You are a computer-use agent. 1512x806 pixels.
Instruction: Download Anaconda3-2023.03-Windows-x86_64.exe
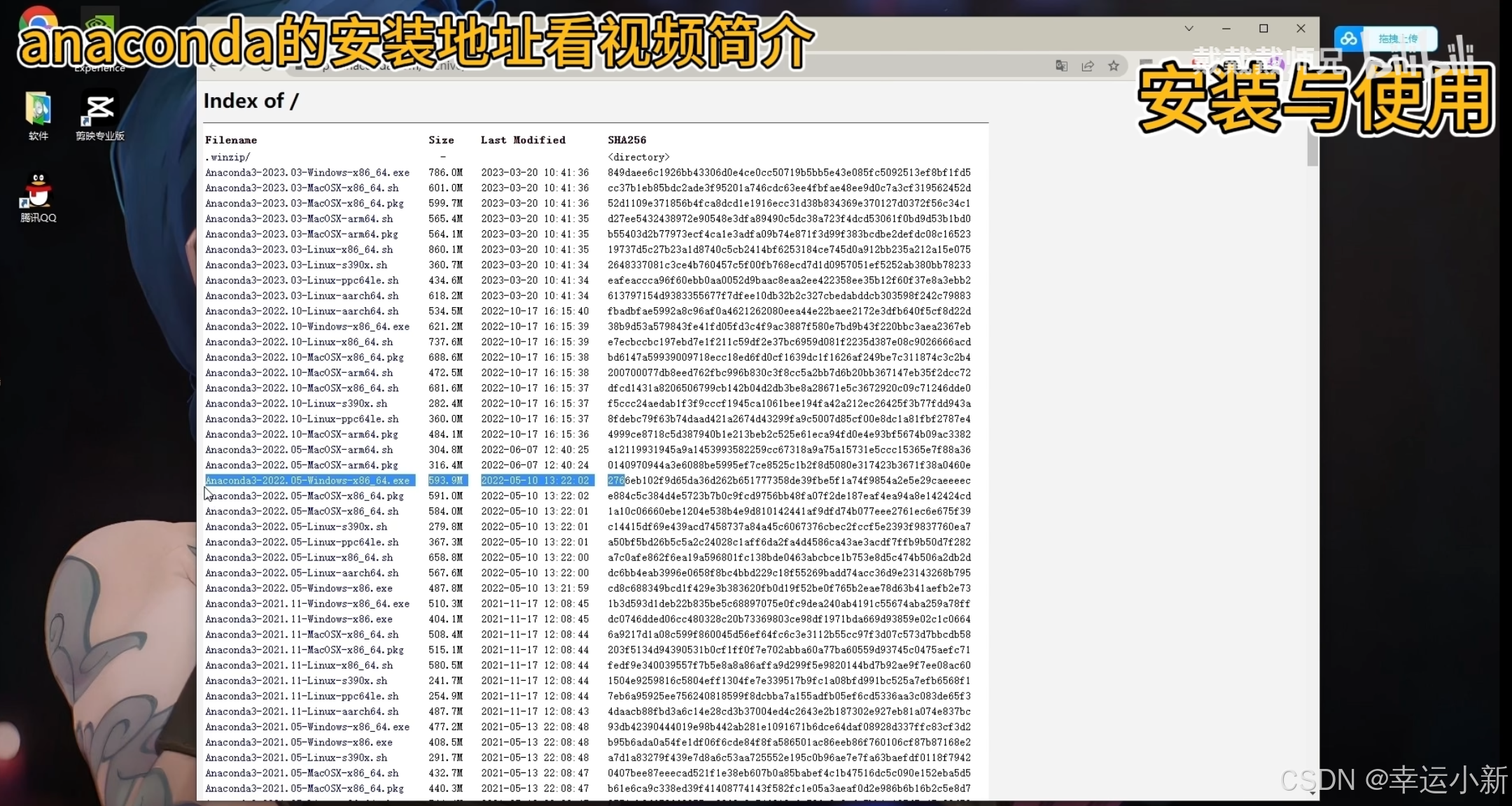coord(307,173)
